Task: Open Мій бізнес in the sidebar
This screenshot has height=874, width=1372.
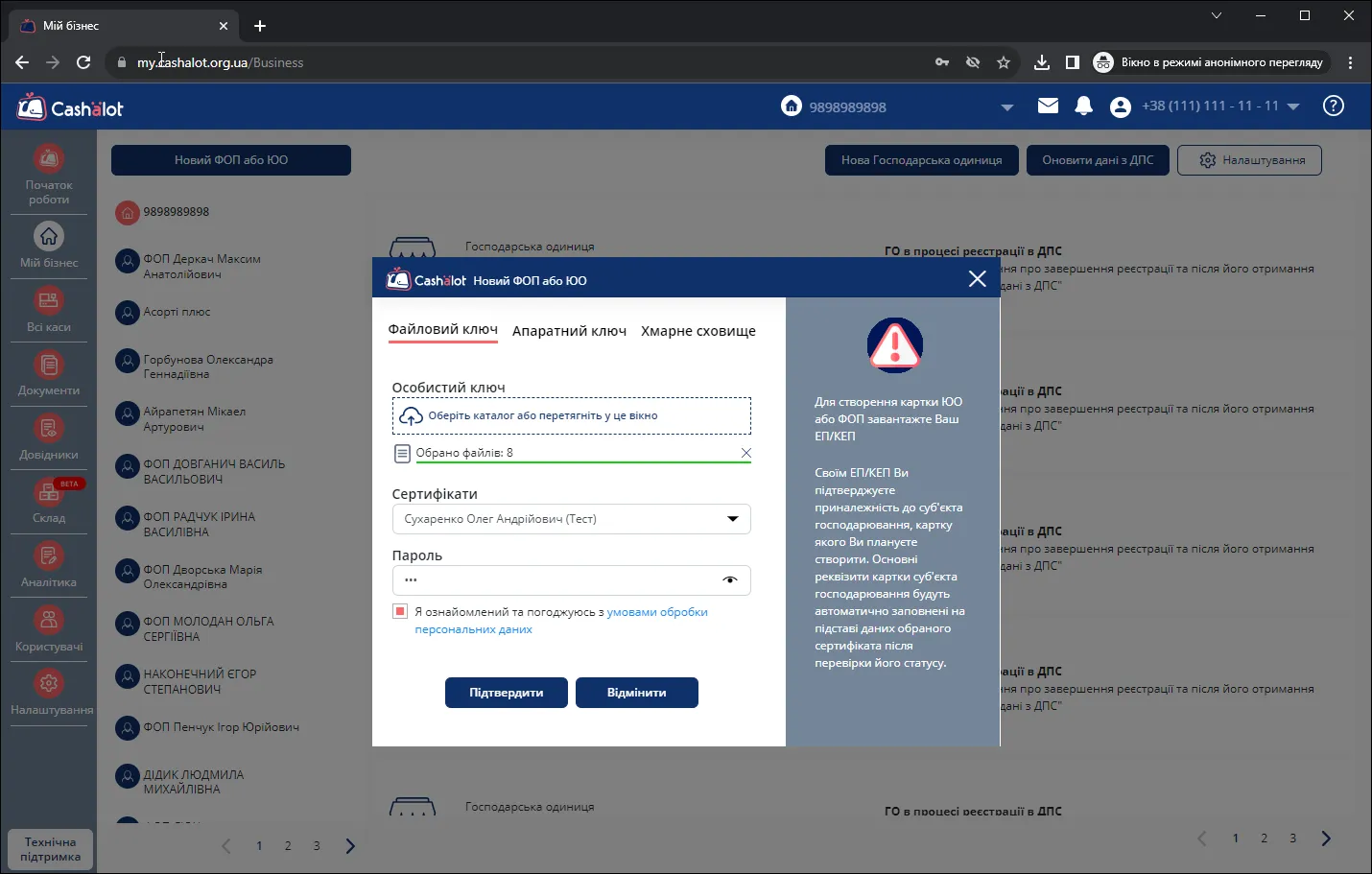Action: tap(49, 246)
